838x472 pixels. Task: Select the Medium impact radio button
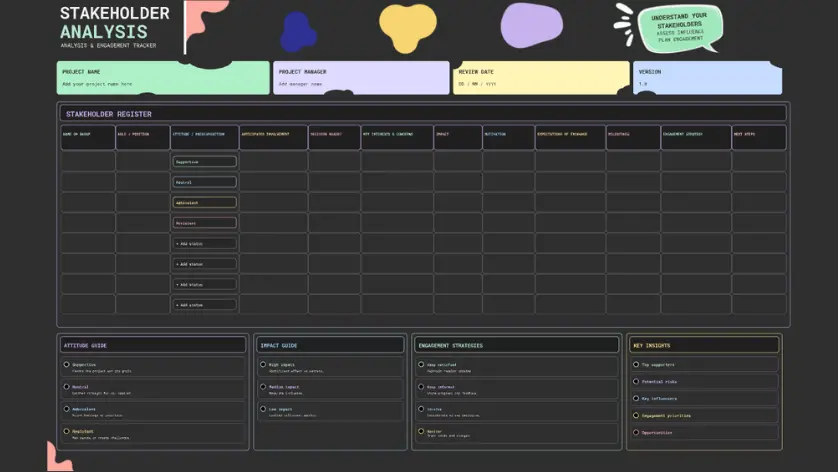click(263, 386)
